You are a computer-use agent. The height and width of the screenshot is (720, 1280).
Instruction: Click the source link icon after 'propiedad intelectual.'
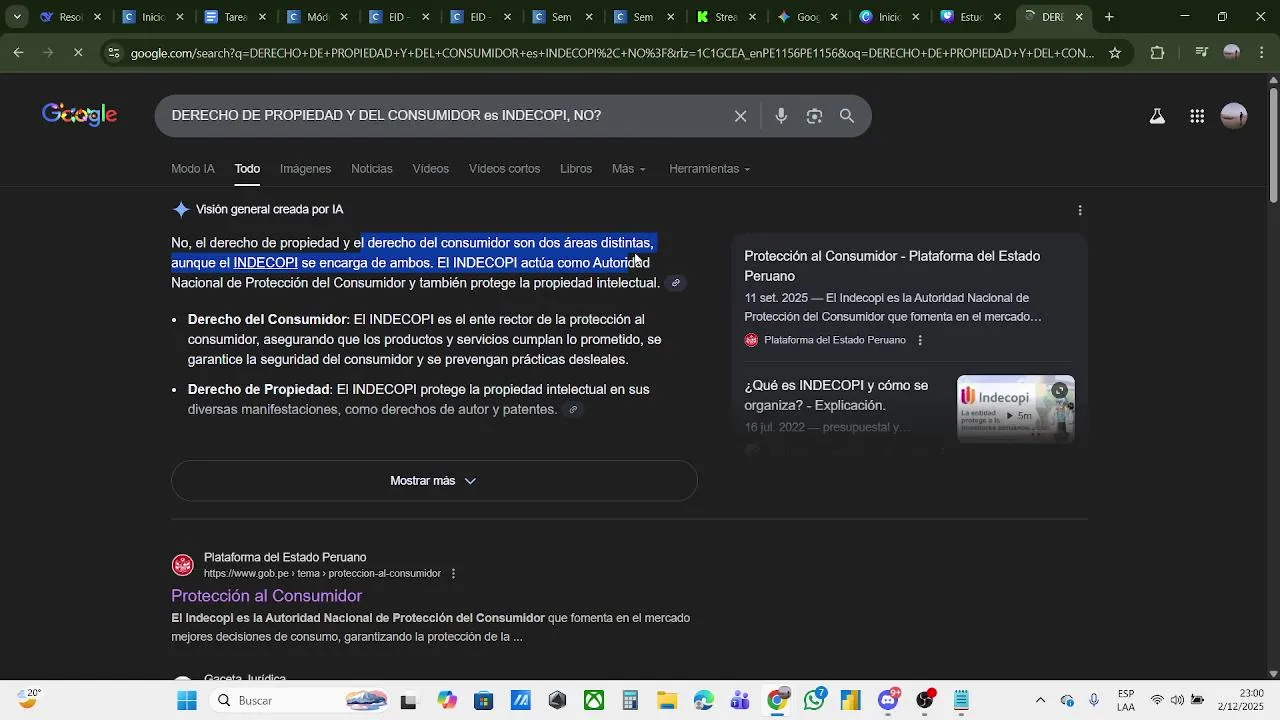(x=675, y=283)
